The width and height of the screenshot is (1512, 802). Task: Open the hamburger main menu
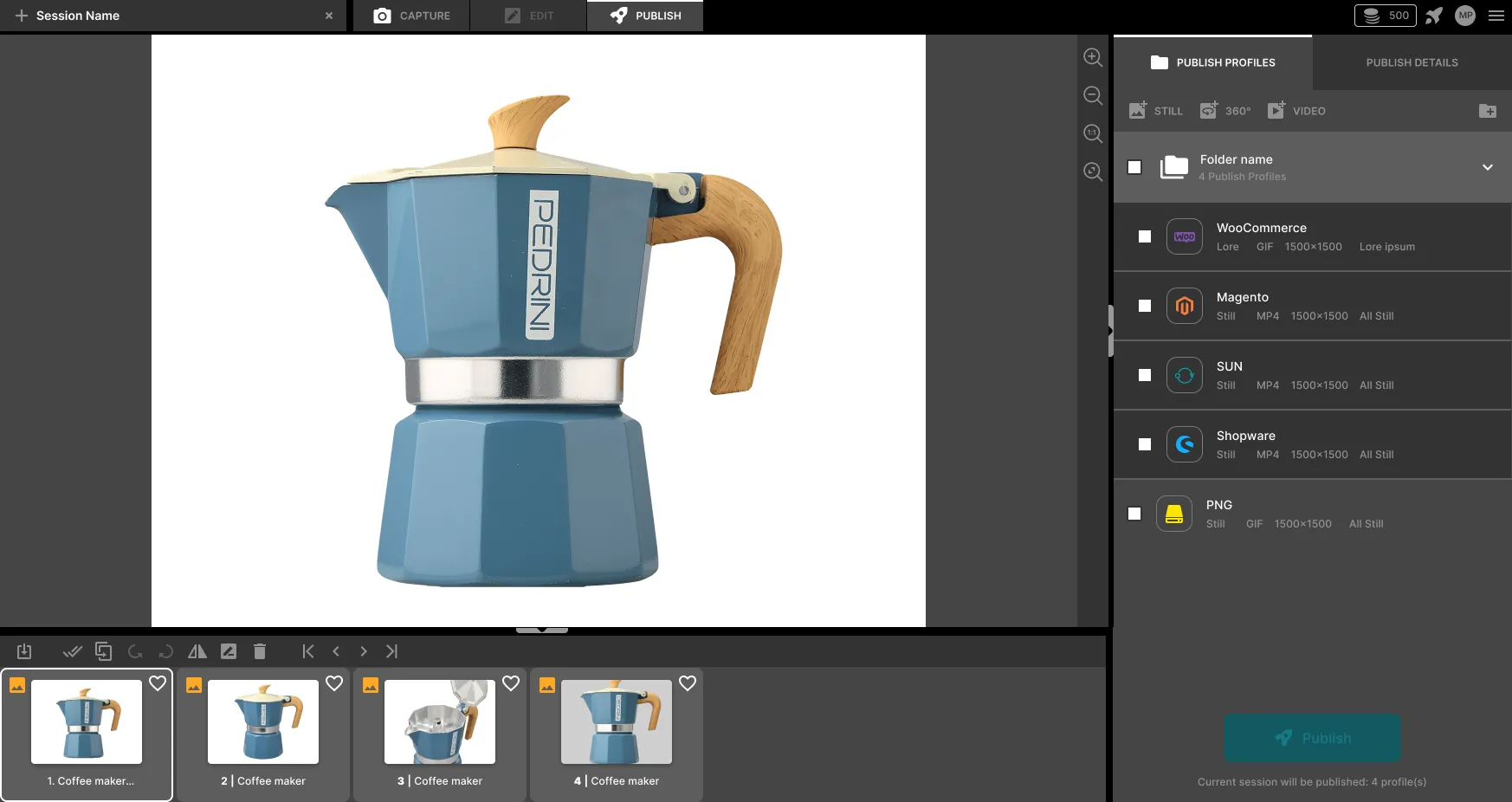tap(1496, 16)
